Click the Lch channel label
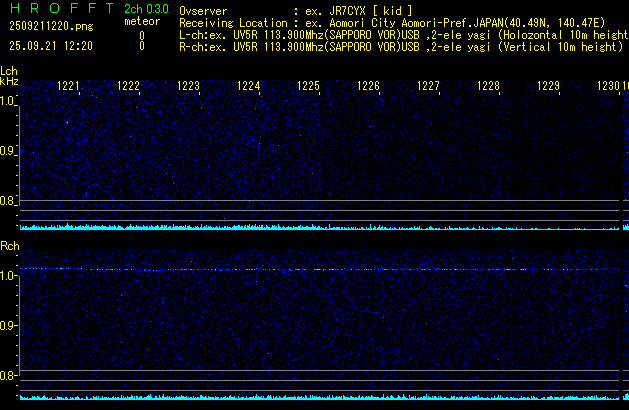 [x=9, y=71]
